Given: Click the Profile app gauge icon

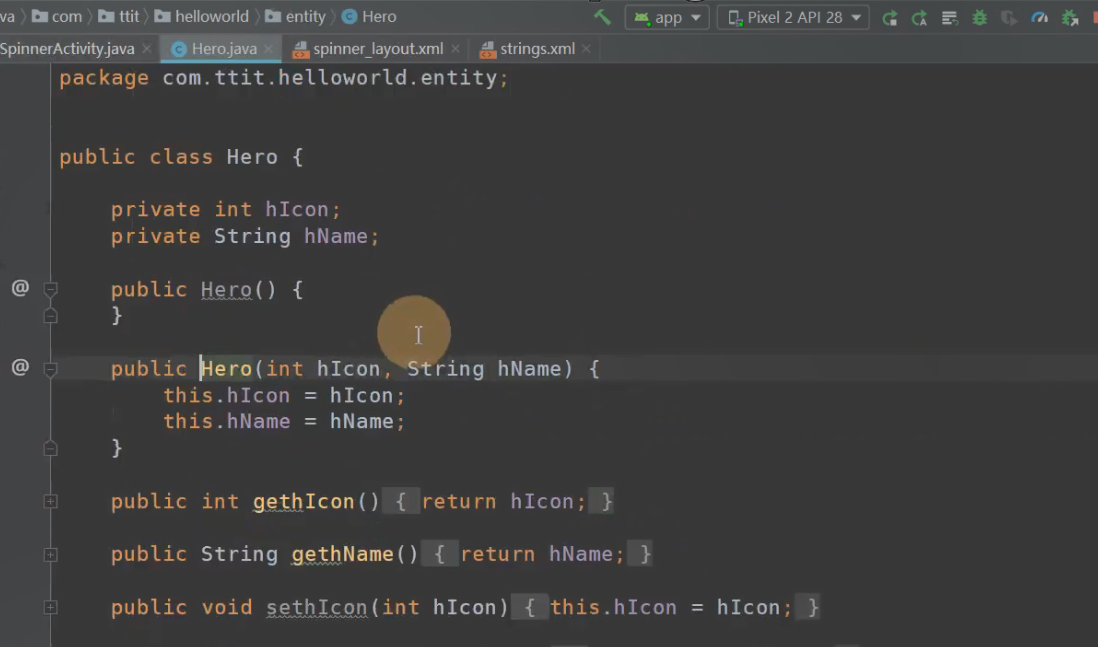Looking at the screenshot, I should [x=1039, y=18].
